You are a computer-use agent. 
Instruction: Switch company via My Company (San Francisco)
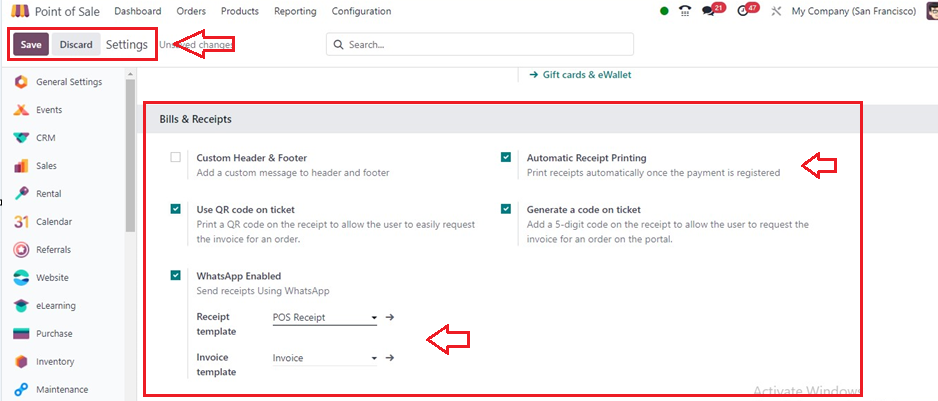tap(854, 11)
